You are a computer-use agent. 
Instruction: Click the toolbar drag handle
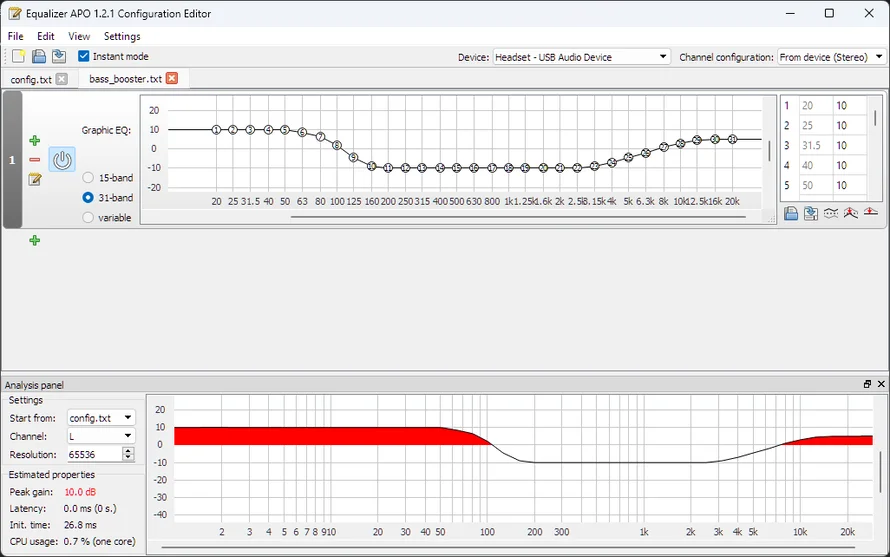[6, 56]
